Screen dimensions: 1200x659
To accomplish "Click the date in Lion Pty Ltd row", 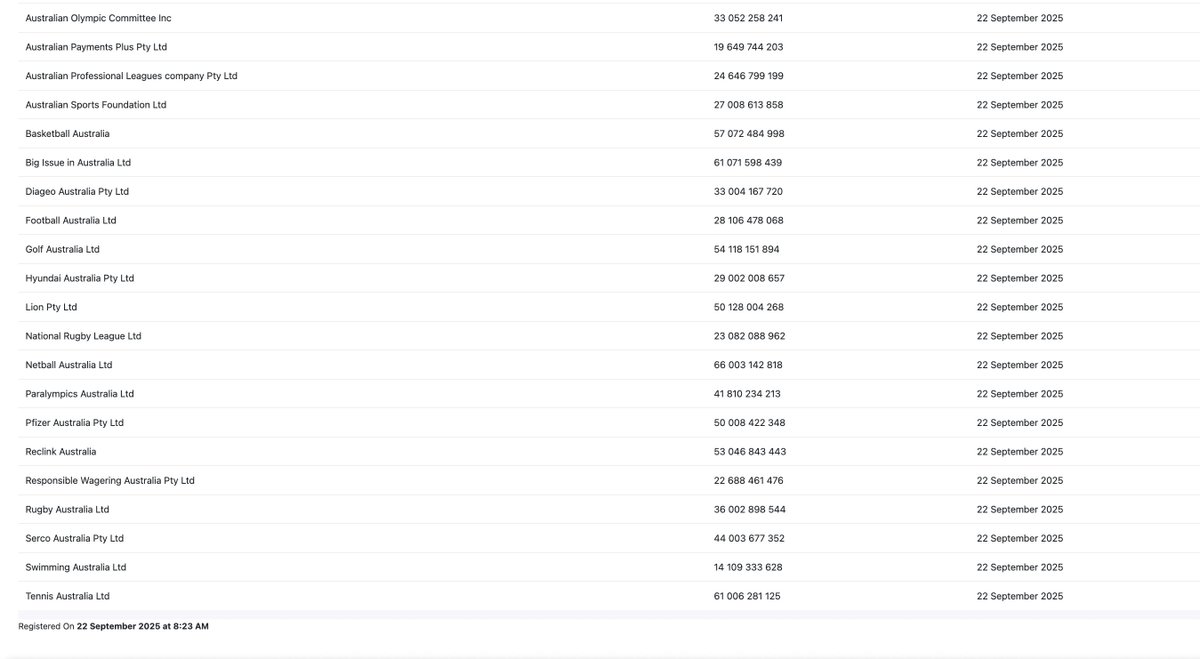I will click(x=1020, y=308).
